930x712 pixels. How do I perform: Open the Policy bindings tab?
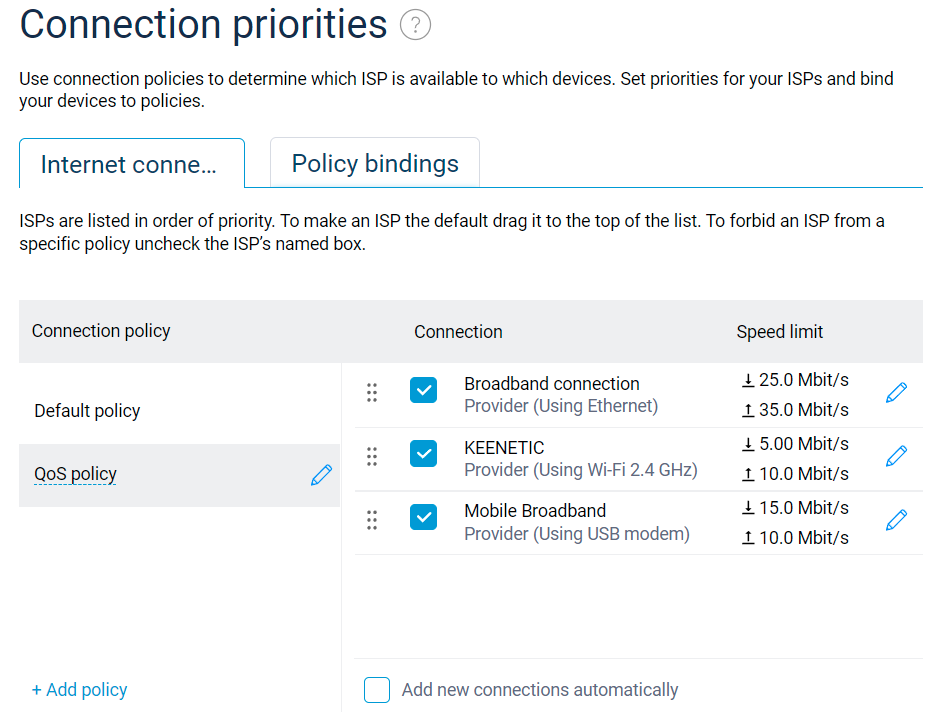[x=375, y=163]
